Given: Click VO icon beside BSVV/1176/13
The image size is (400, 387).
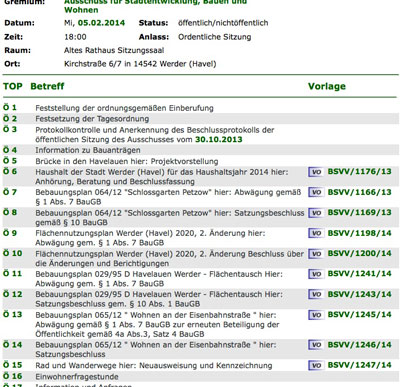Looking at the screenshot, I should coord(316,172).
